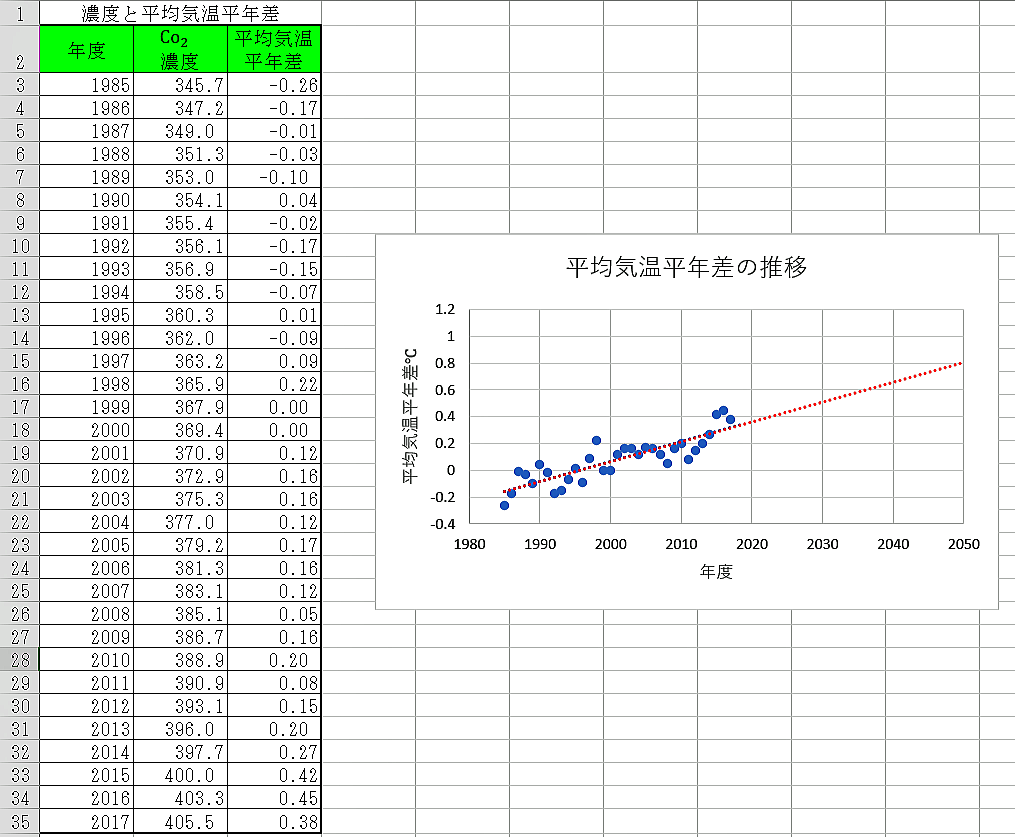The width and height of the screenshot is (1015, 837).
Task: Click the cell with CO2 value 345.7
Action: point(180,85)
